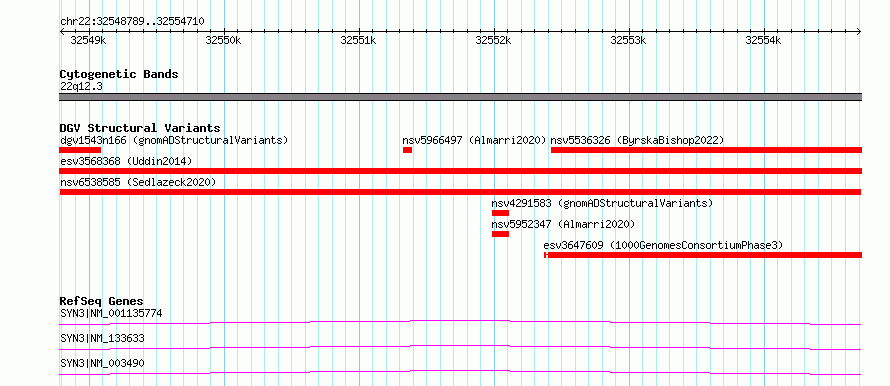Open esv3568368 (Uddin2014) variant label

coord(126,161)
